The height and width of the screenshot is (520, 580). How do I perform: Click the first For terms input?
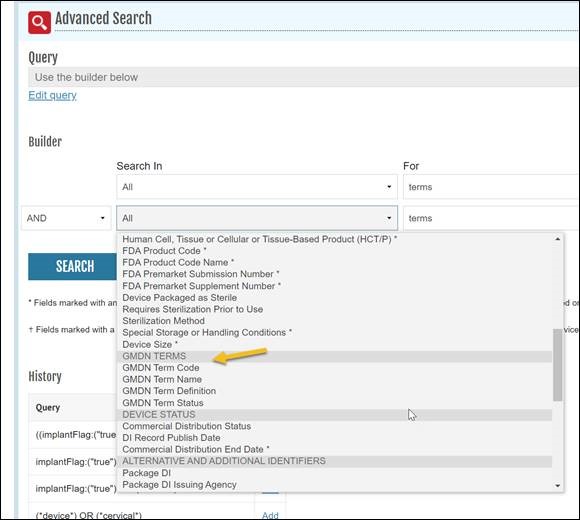coord(490,187)
